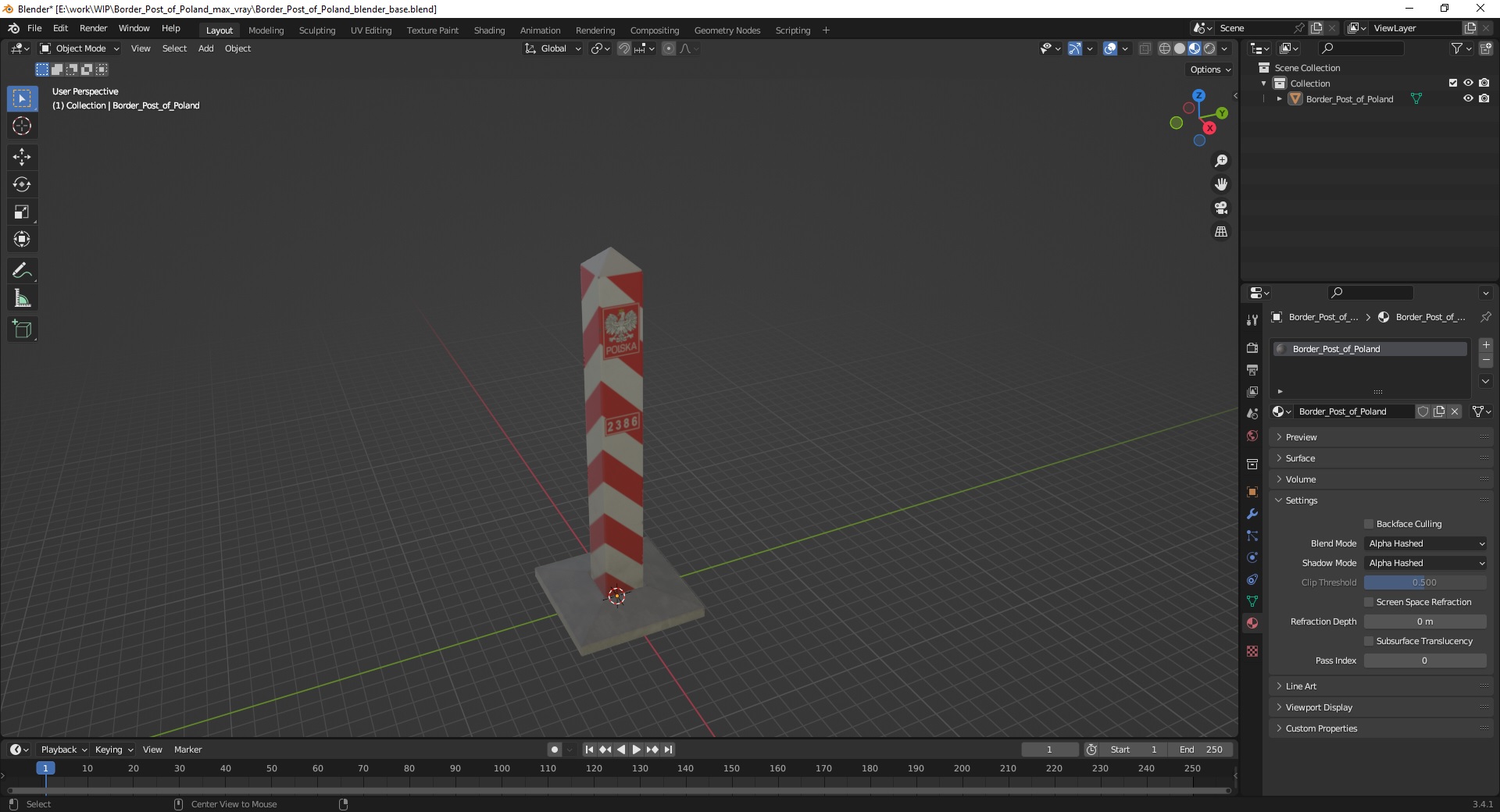Screen dimensions: 1500x812
Task: Toggle camera view icon
Action: click(1220, 208)
